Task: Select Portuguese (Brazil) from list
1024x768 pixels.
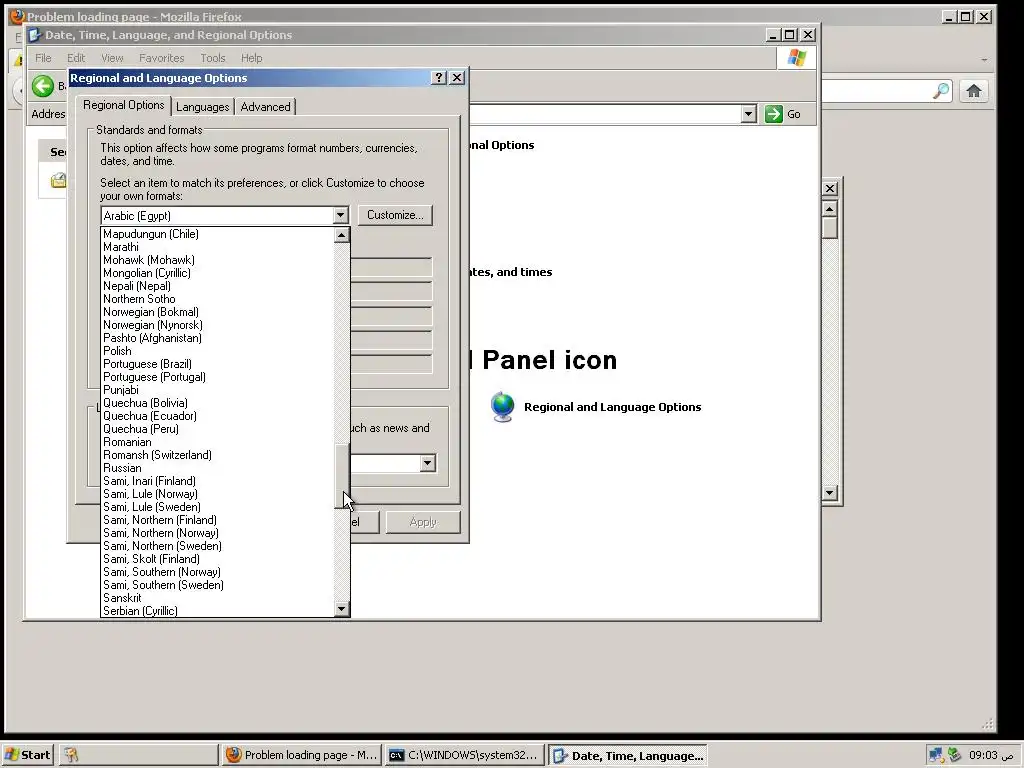Action: (x=217, y=364)
